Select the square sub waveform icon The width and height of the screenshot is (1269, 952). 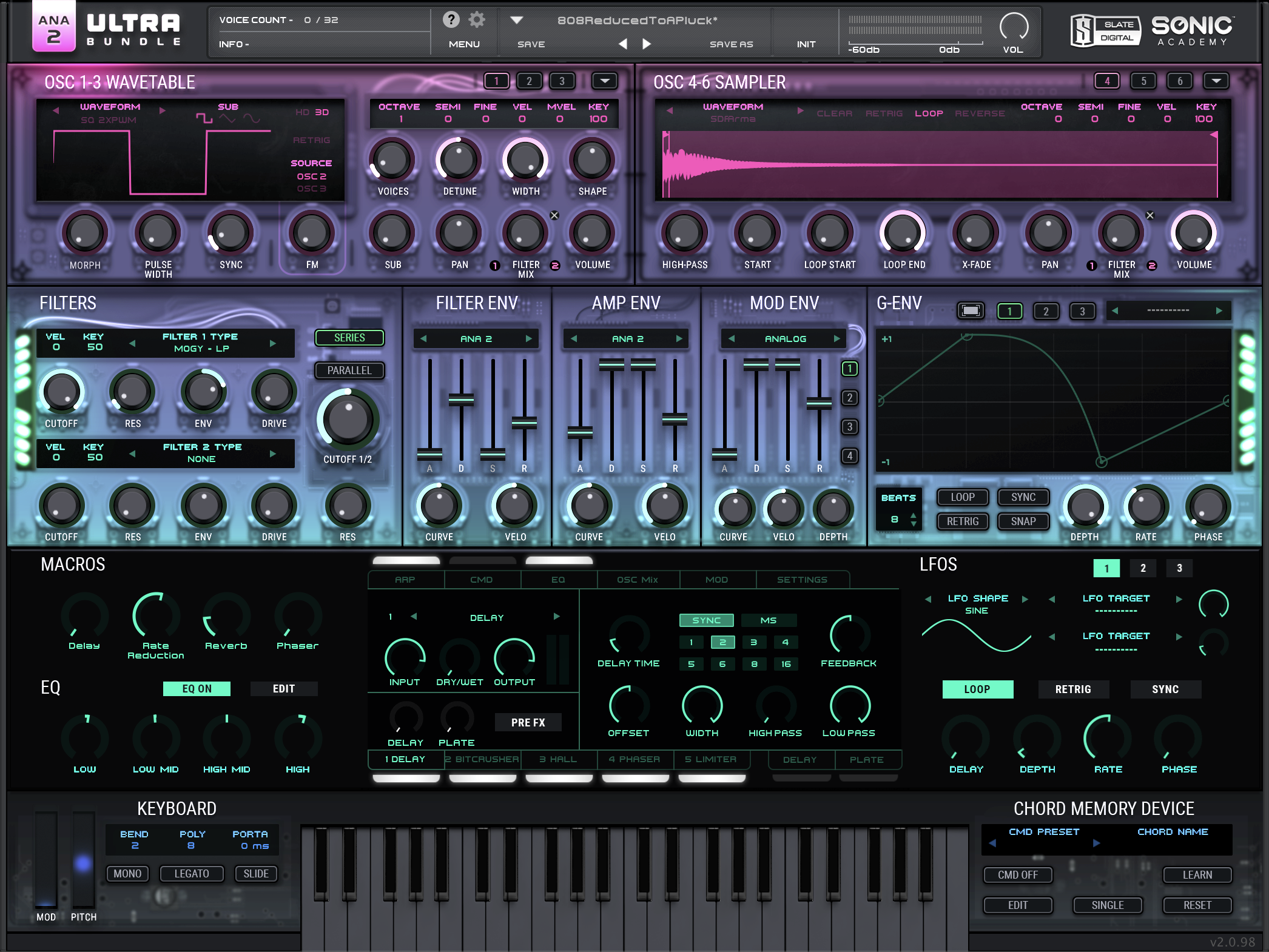(x=204, y=118)
